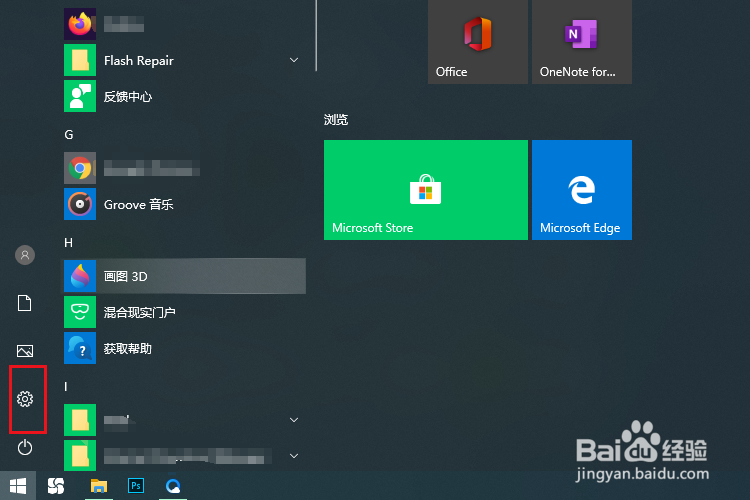Open the Microsoft Edge tile
This screenshot has width=750, height=500.
(x=582, y=190)
